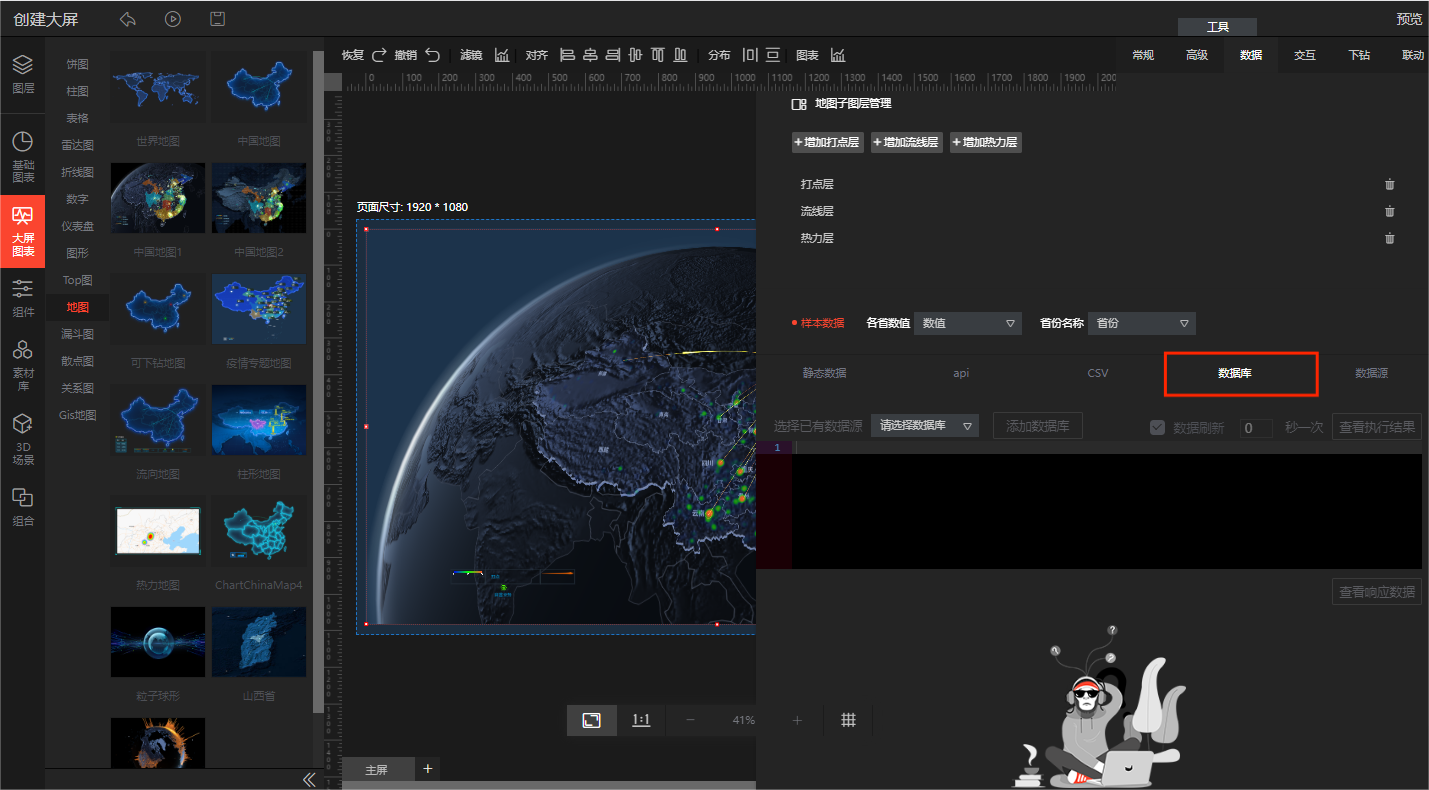Screen dimensions: 1429x790
Task: Collapse the chart list with double chevron
Action: click(309, 779)
